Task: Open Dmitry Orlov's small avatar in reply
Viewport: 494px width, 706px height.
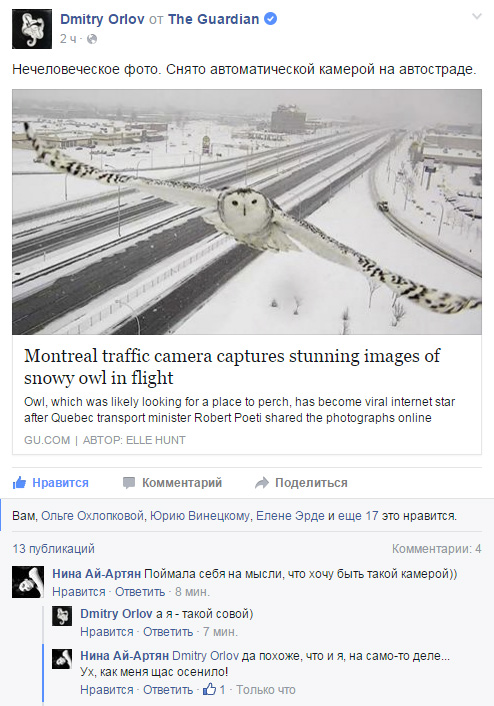Action: click(62, 616)
